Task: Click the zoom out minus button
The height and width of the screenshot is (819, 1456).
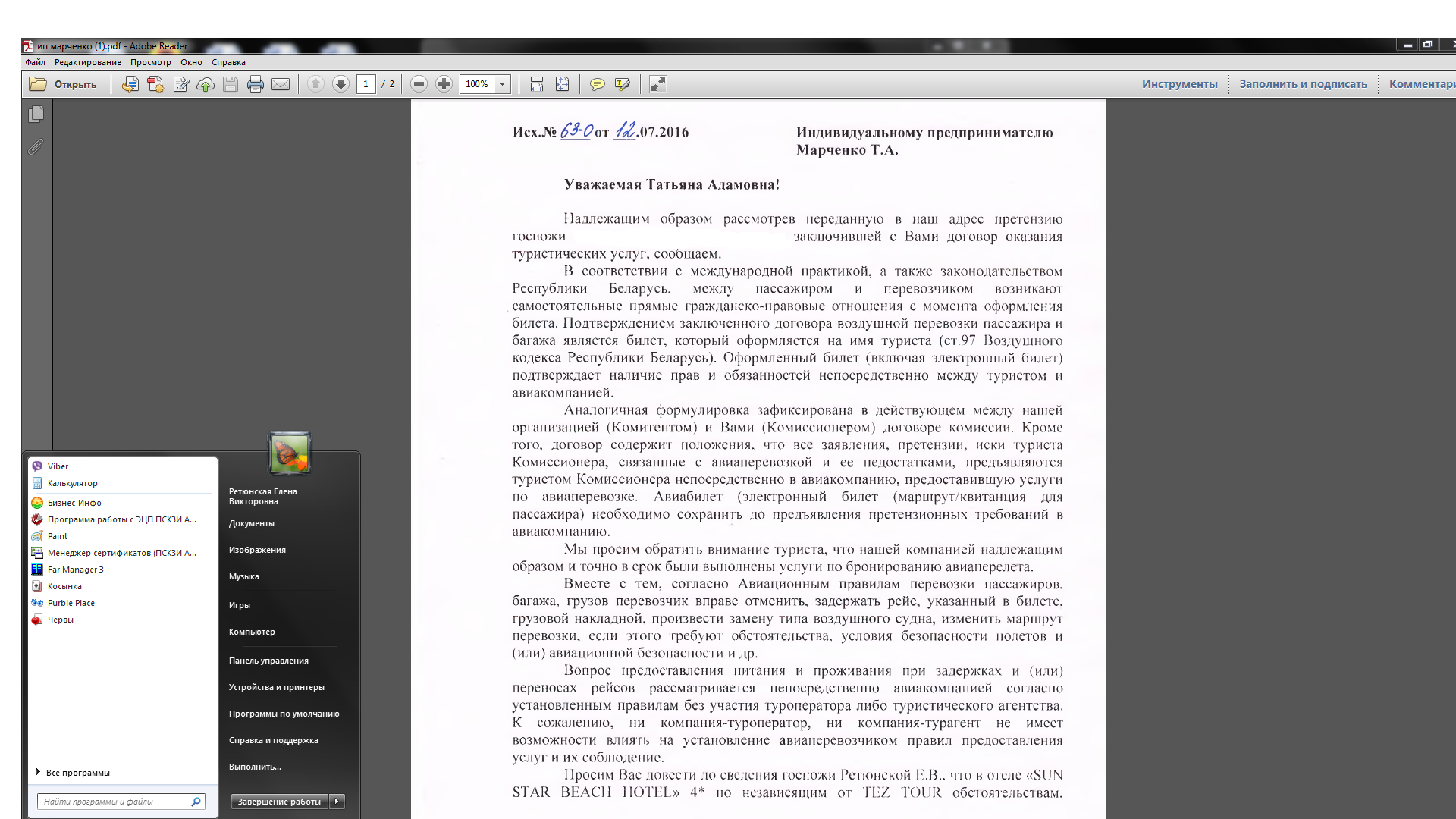Action: tap(419, 84)
